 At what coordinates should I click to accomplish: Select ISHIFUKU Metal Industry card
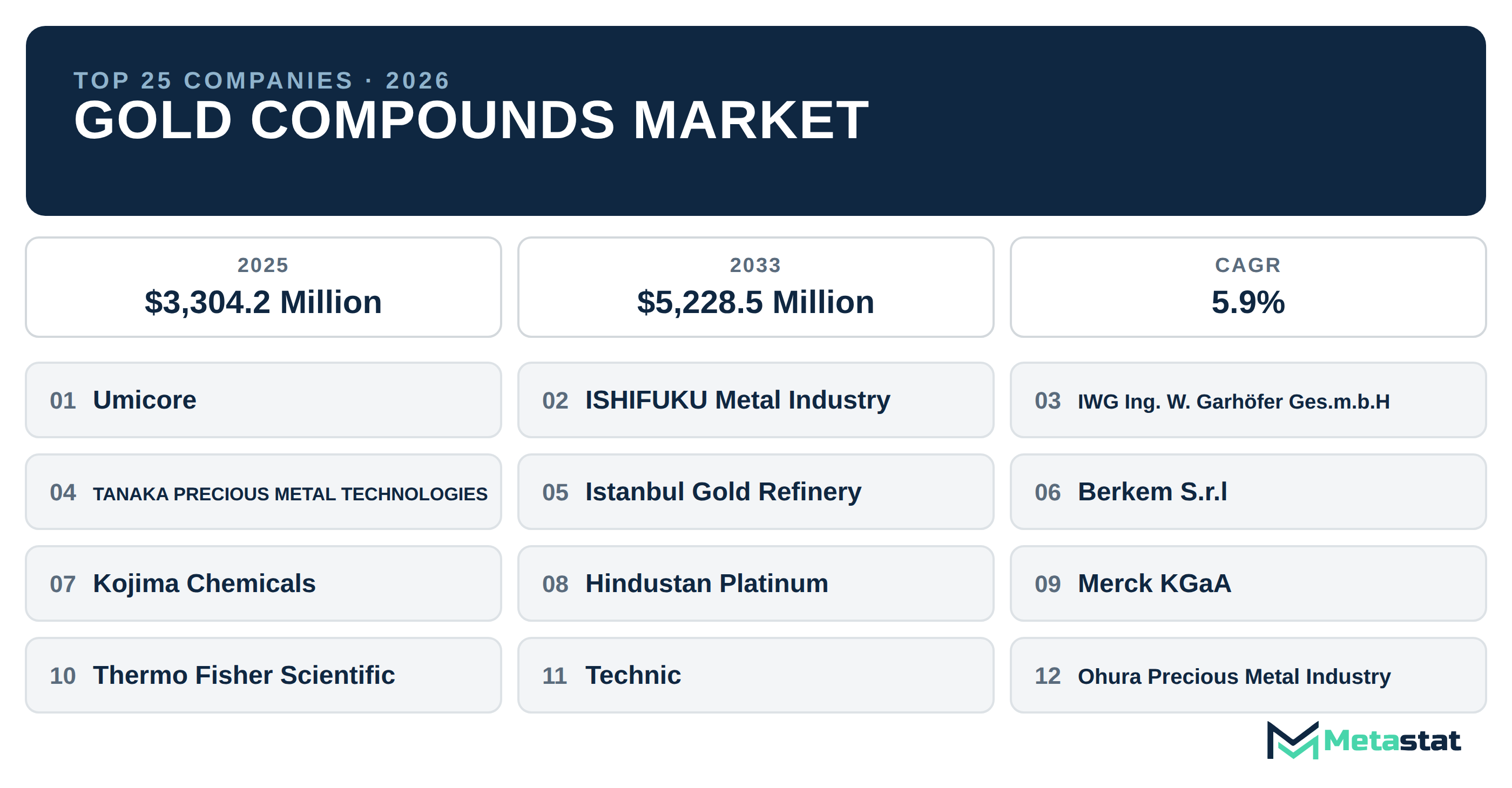click(755, 399)
